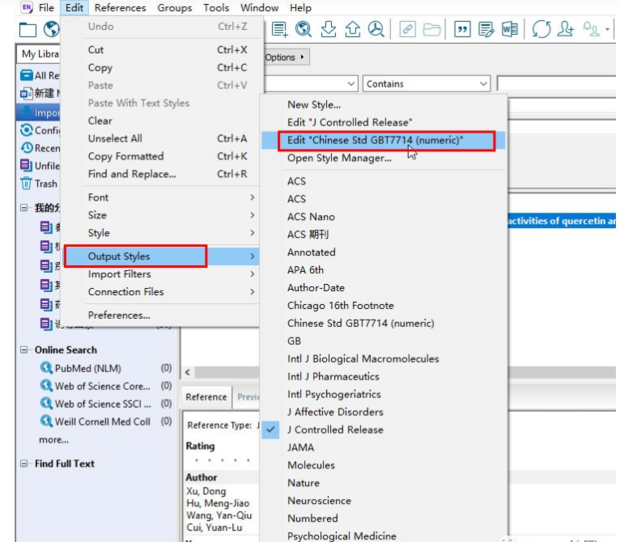Select the Recently Added group
620x542 pixels.
click(40, 148)
